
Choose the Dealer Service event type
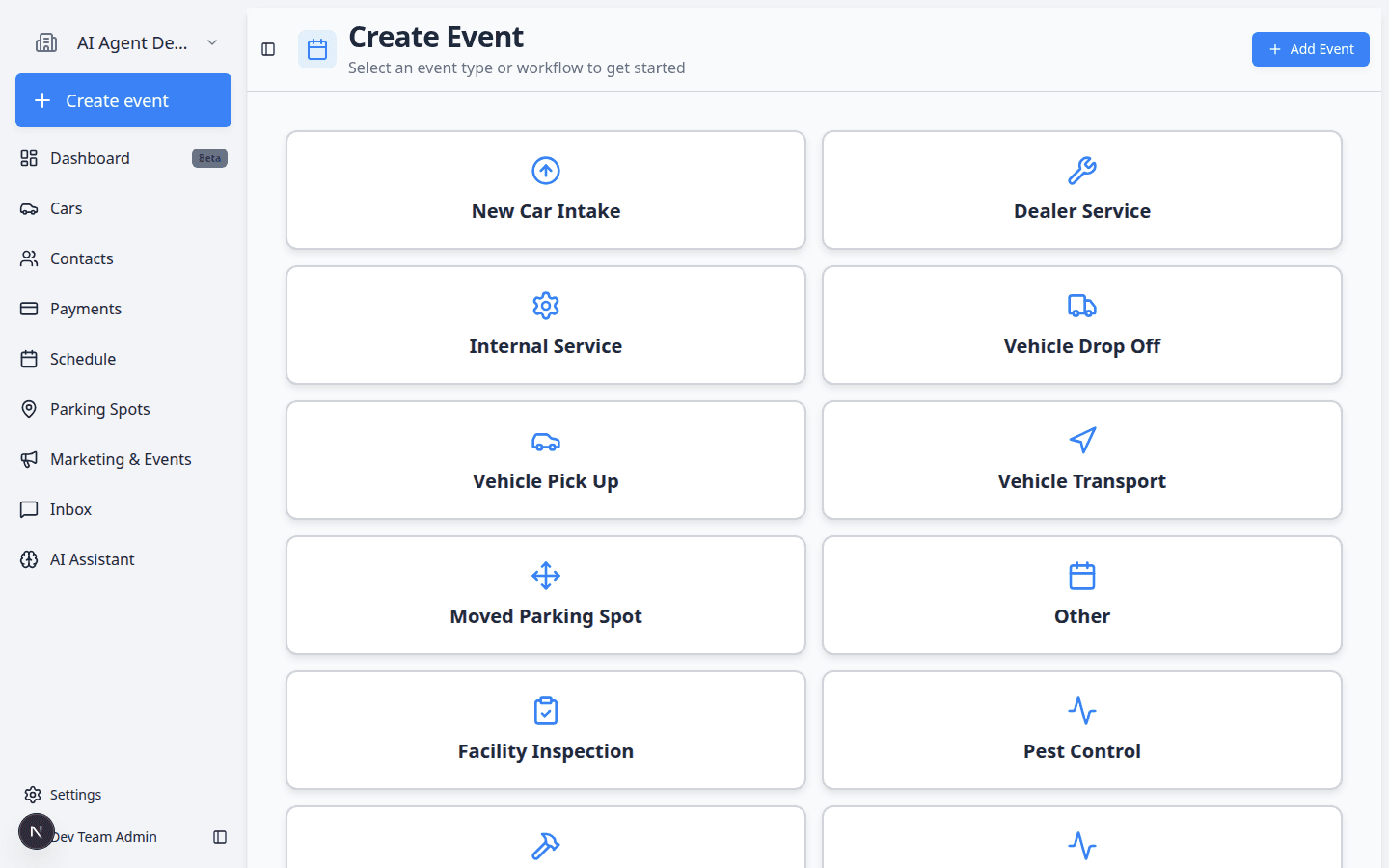point(1082,190)
